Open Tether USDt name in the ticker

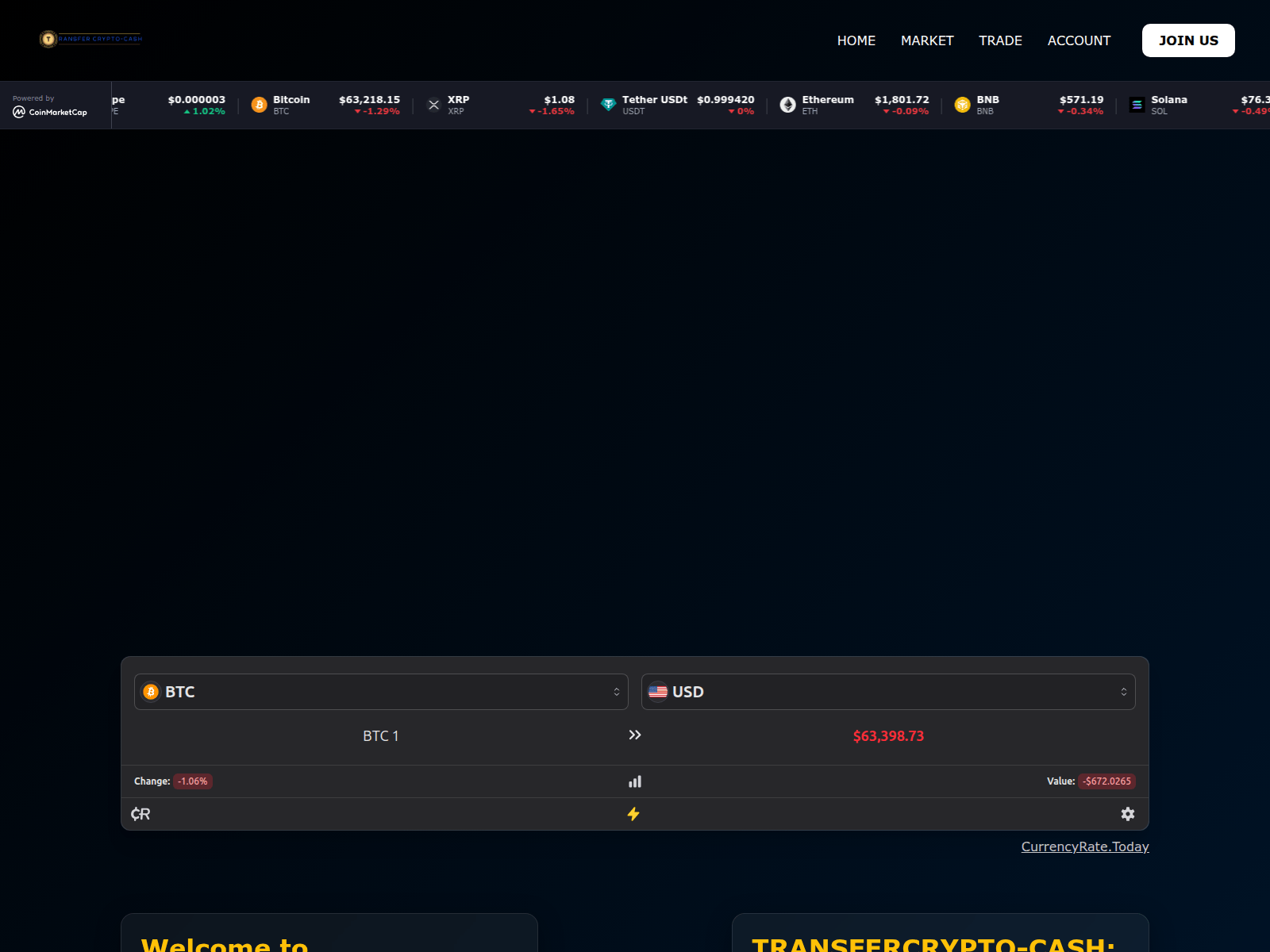coord(655,99)
